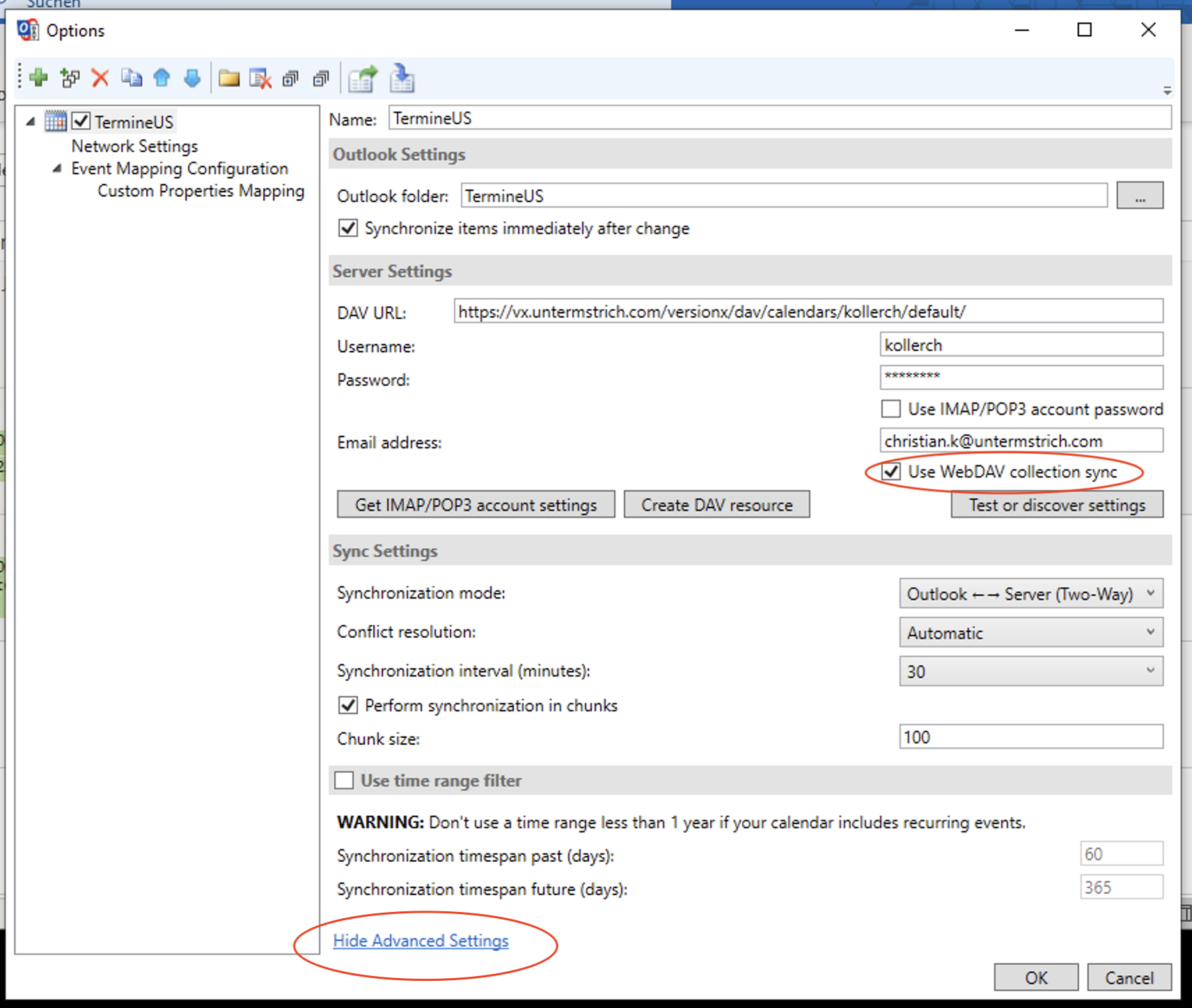The width and height of the screenshot is (1192, 1008).
Task: Select Network Settings in the tree
Action: (x=134, y=146)
